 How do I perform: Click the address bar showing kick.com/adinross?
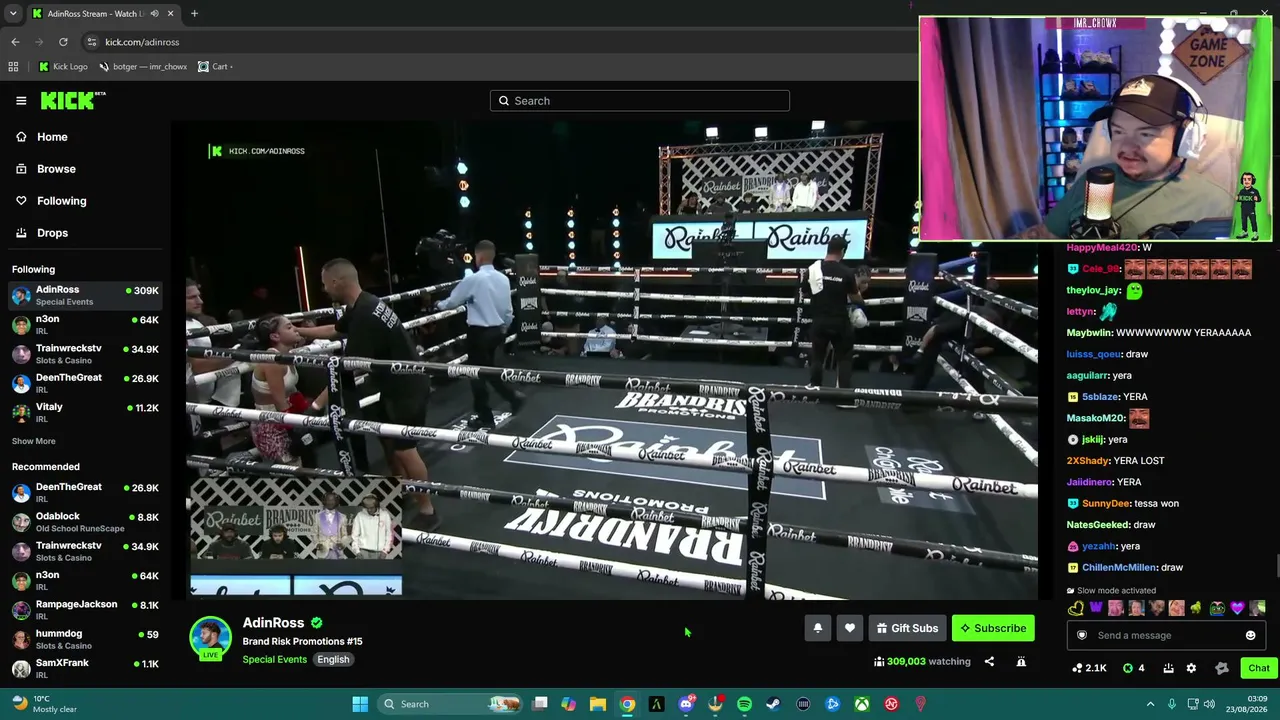point(500,42)
